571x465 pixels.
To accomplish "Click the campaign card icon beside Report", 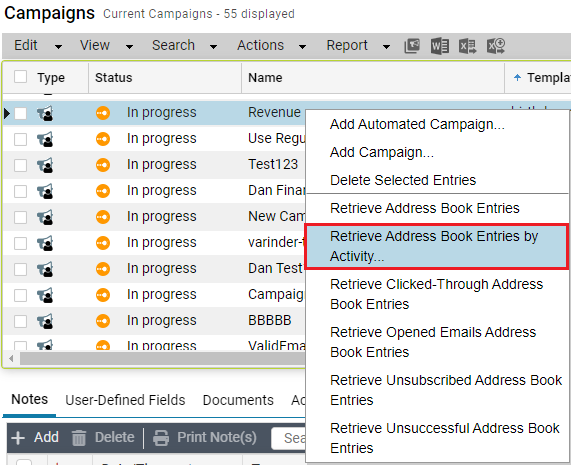I will tap(412, 46).
